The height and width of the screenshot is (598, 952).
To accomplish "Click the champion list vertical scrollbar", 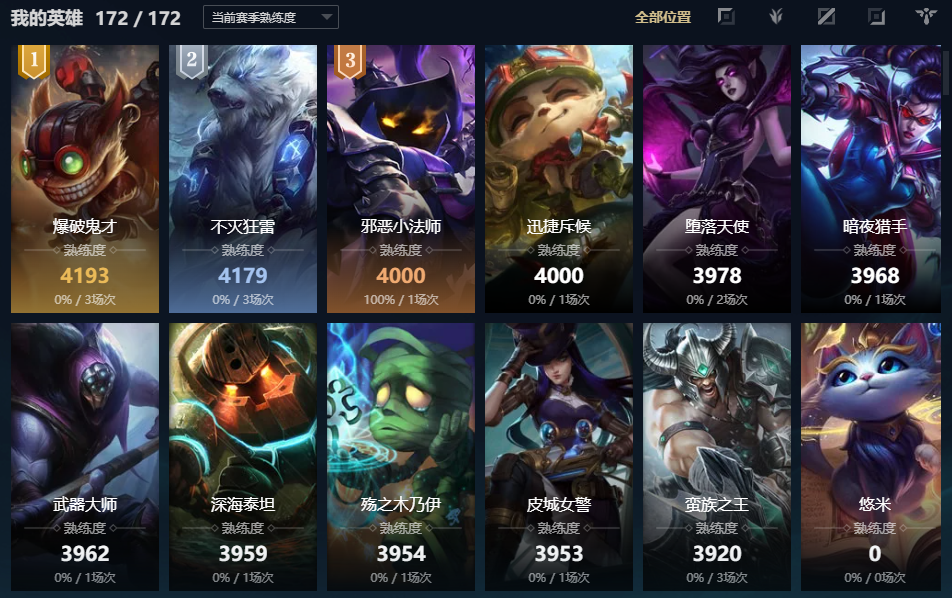I will pos(948,73).
